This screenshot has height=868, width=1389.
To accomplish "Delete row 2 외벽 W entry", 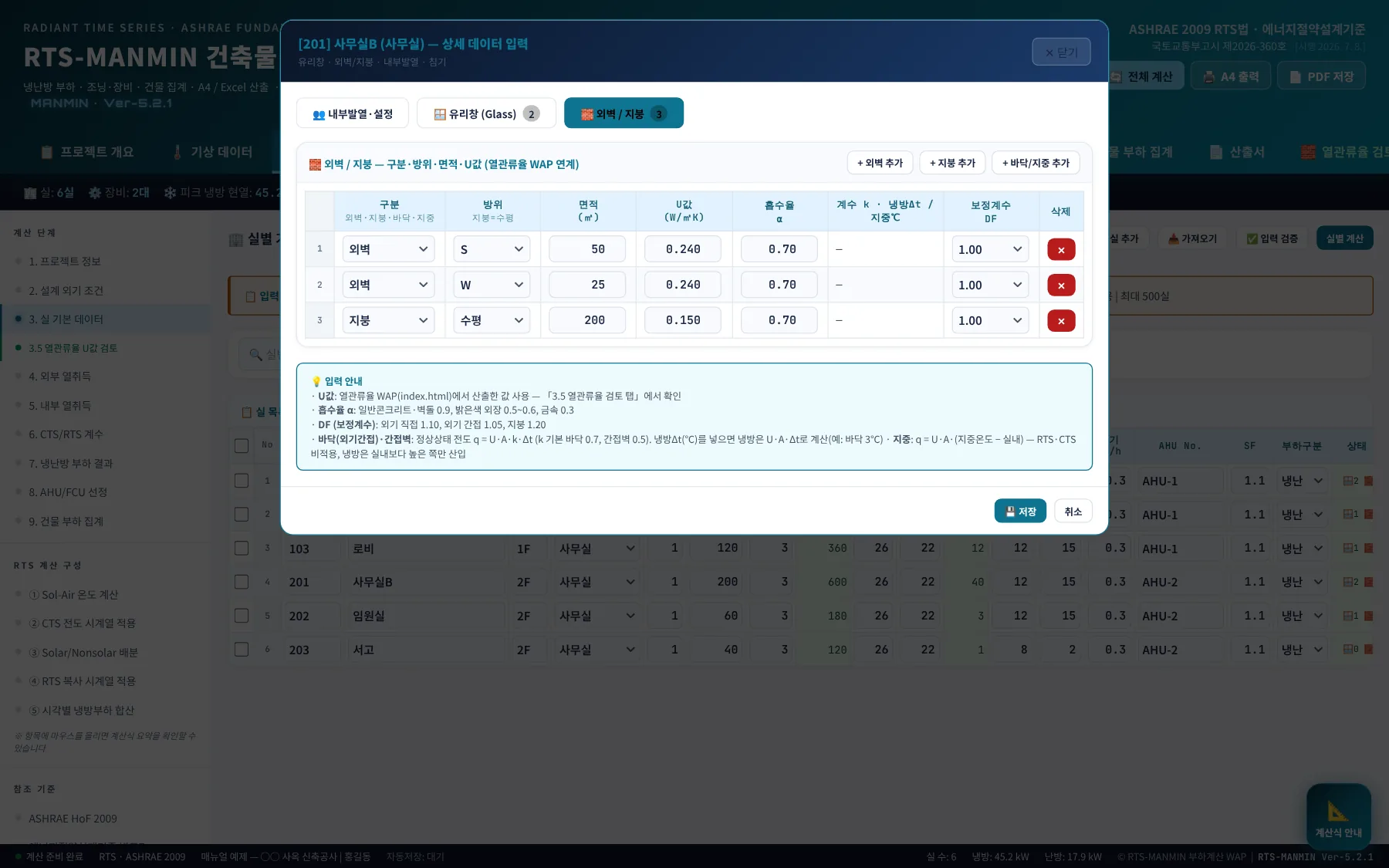I will click(x=1061, y=285).
